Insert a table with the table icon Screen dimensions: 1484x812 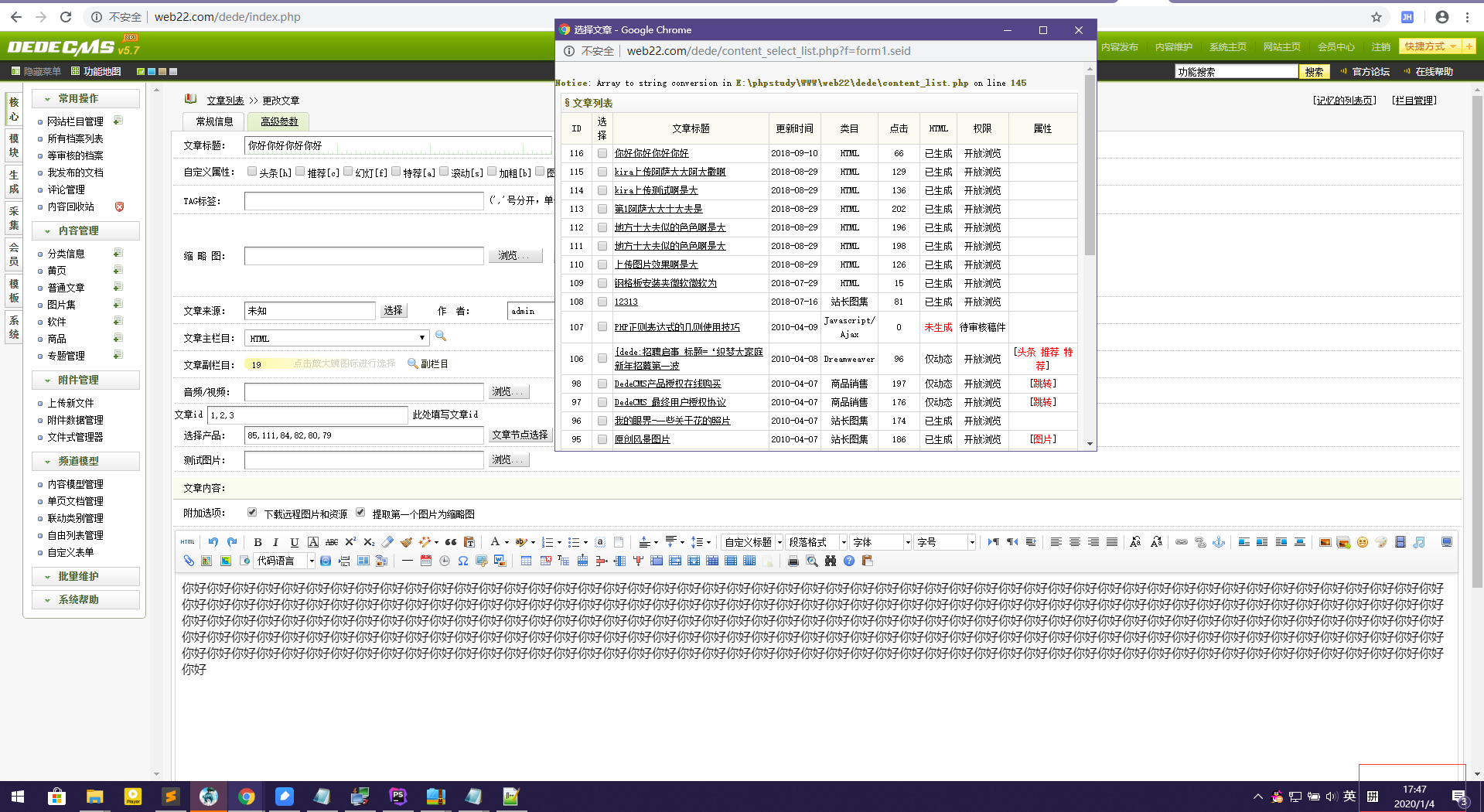pos(526,561)
